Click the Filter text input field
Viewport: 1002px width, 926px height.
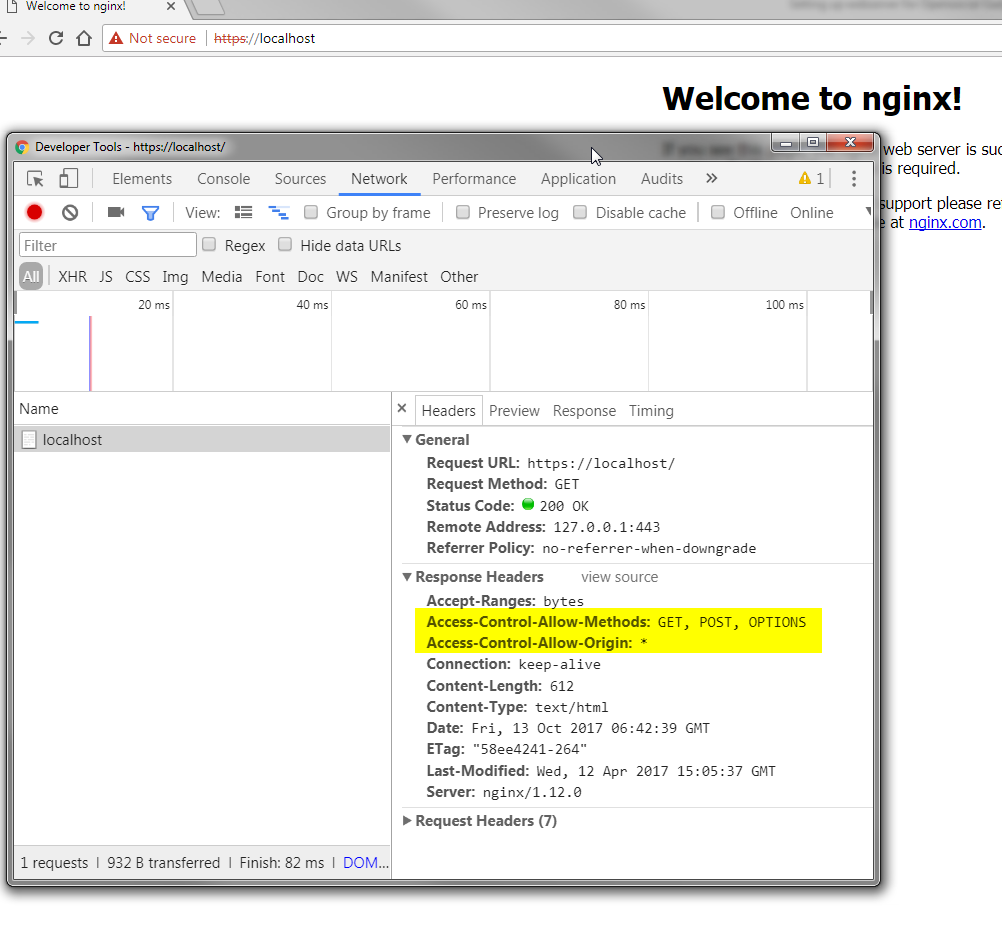click(x=108, y=245)
